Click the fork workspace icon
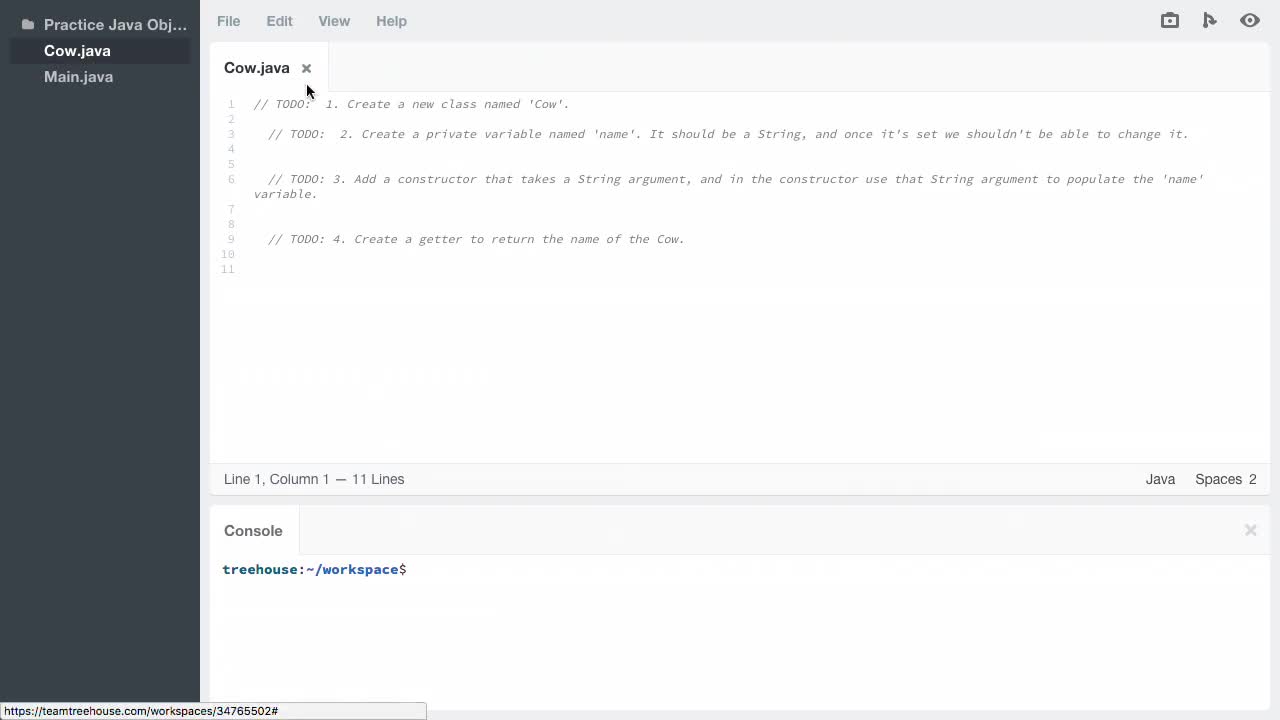The height and width of the screenshot is (720, 1280). click(x=1209, y=20)
